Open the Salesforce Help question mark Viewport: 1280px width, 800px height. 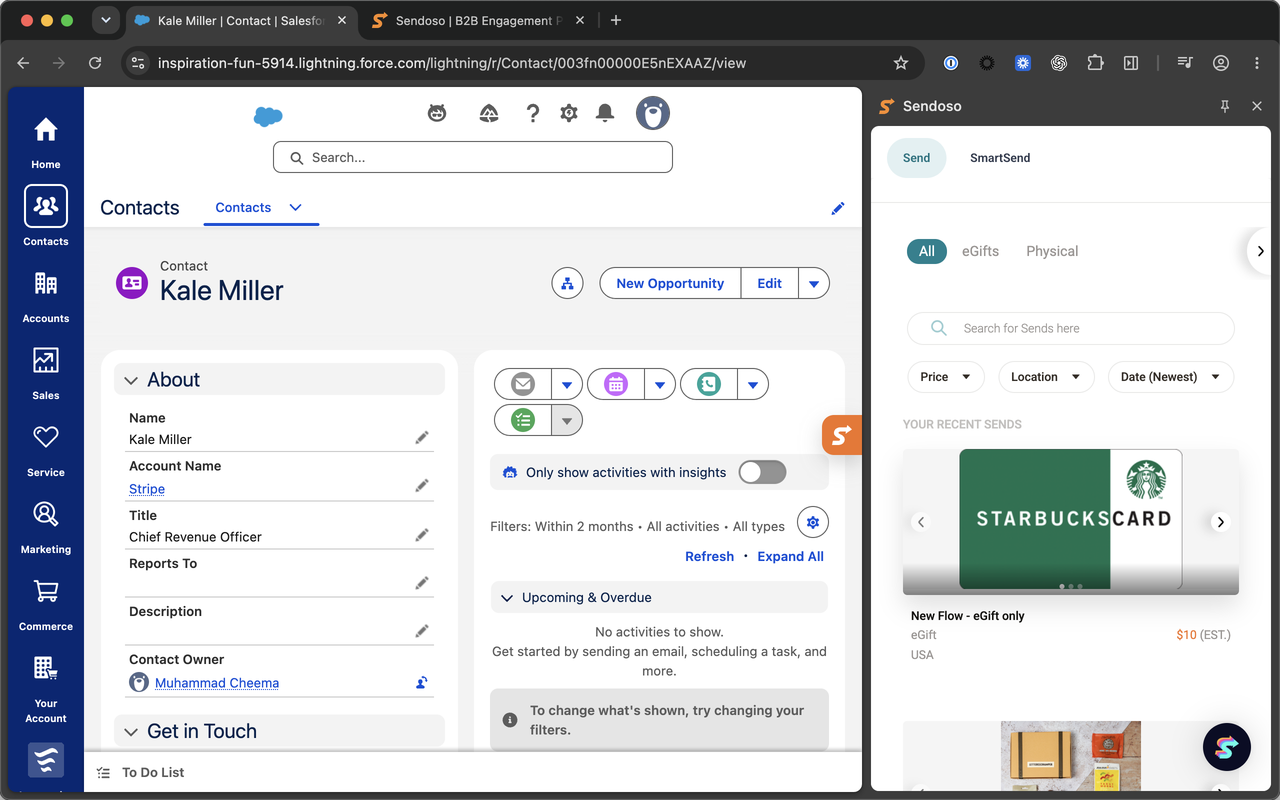[x=533, y=114]
